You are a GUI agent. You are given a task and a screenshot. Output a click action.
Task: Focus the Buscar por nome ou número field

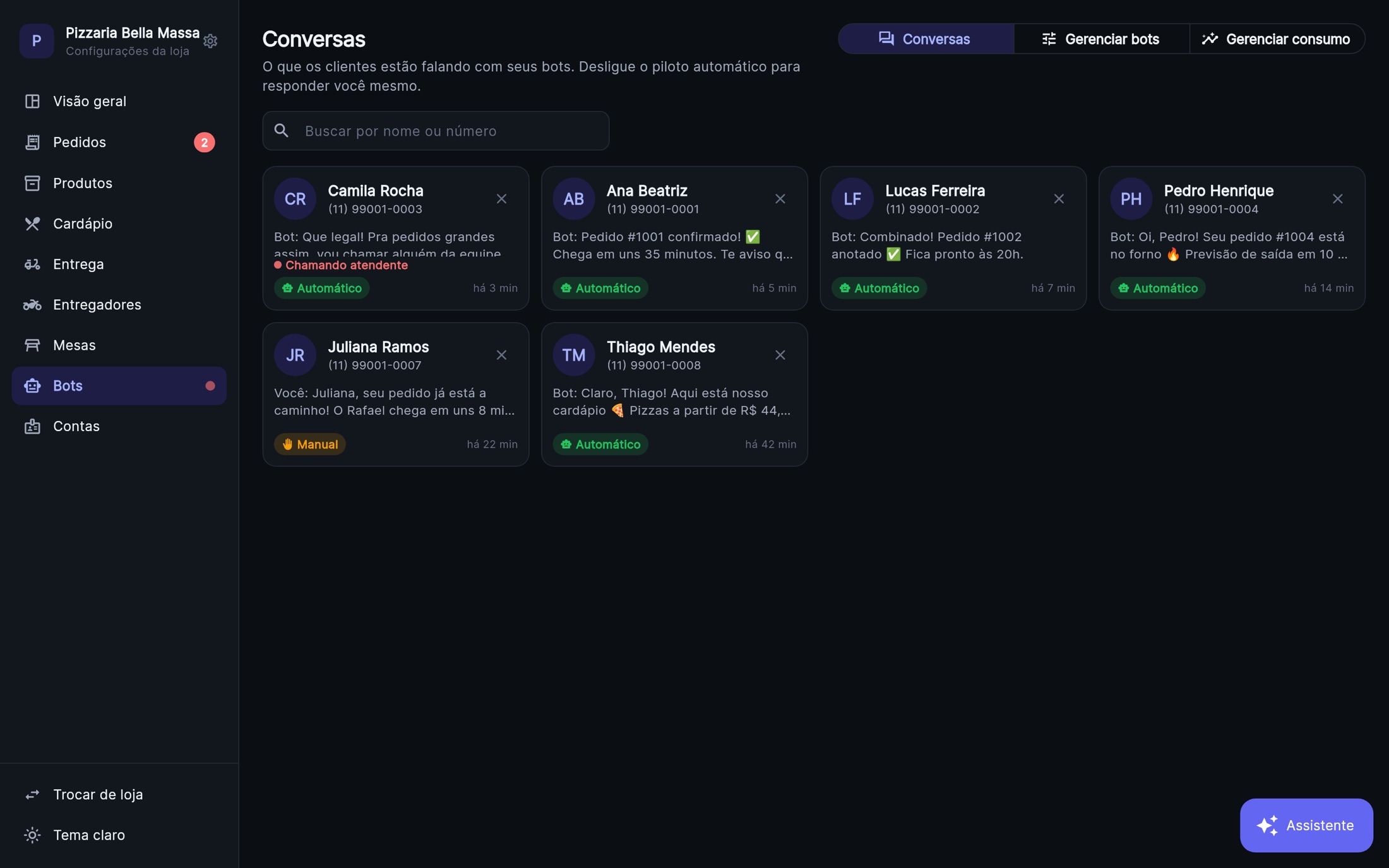click(x=436, y=131)
